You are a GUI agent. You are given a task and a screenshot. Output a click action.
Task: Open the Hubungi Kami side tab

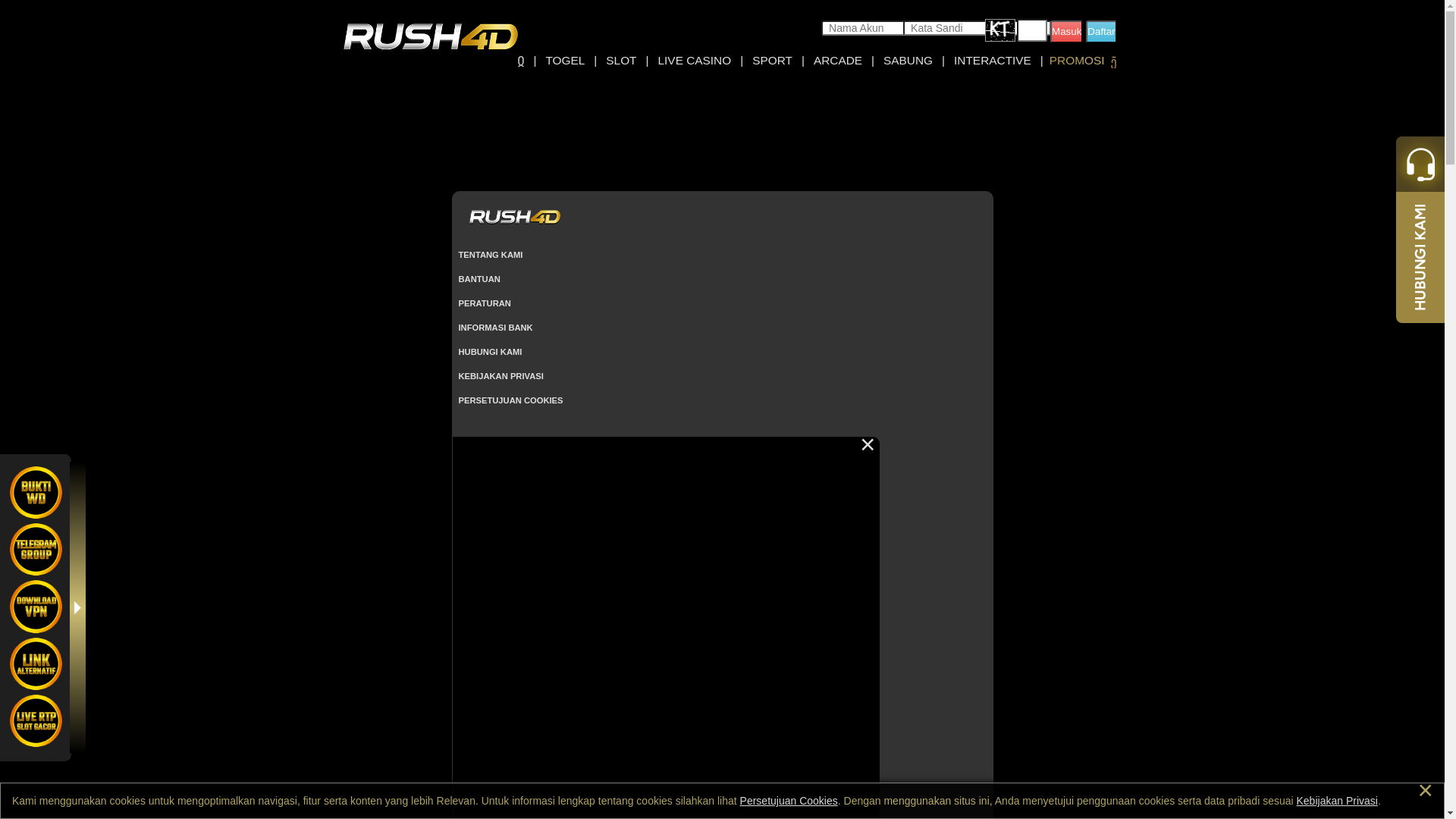tap(1420, 257)
